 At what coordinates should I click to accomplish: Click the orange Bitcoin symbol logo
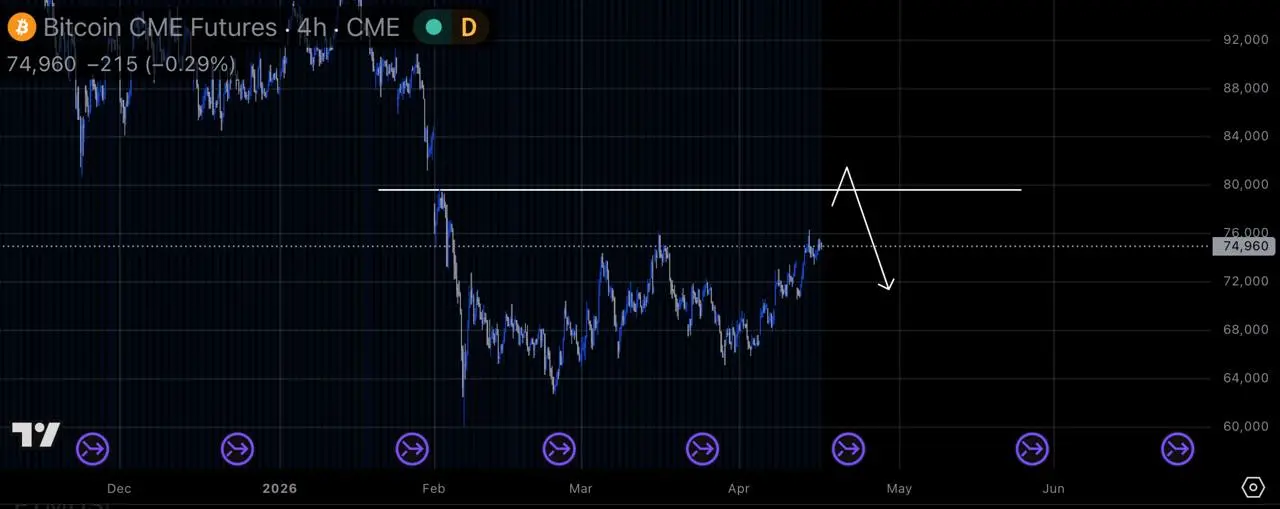tap(22, 27)
